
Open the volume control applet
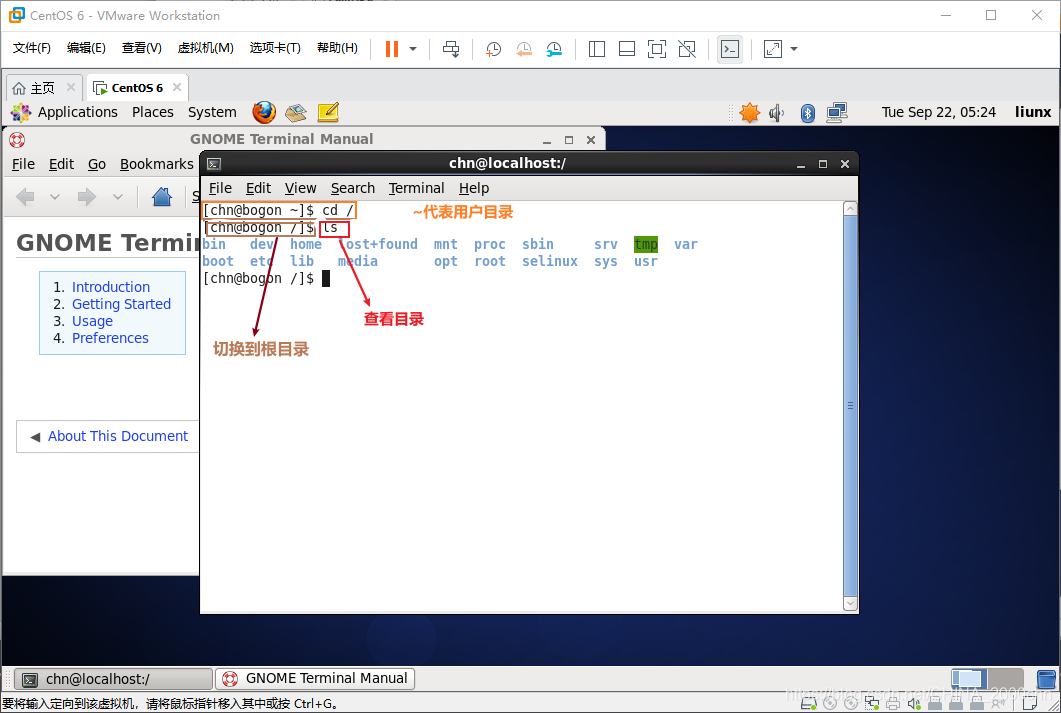pyautogui.click(x=776, y=113)
